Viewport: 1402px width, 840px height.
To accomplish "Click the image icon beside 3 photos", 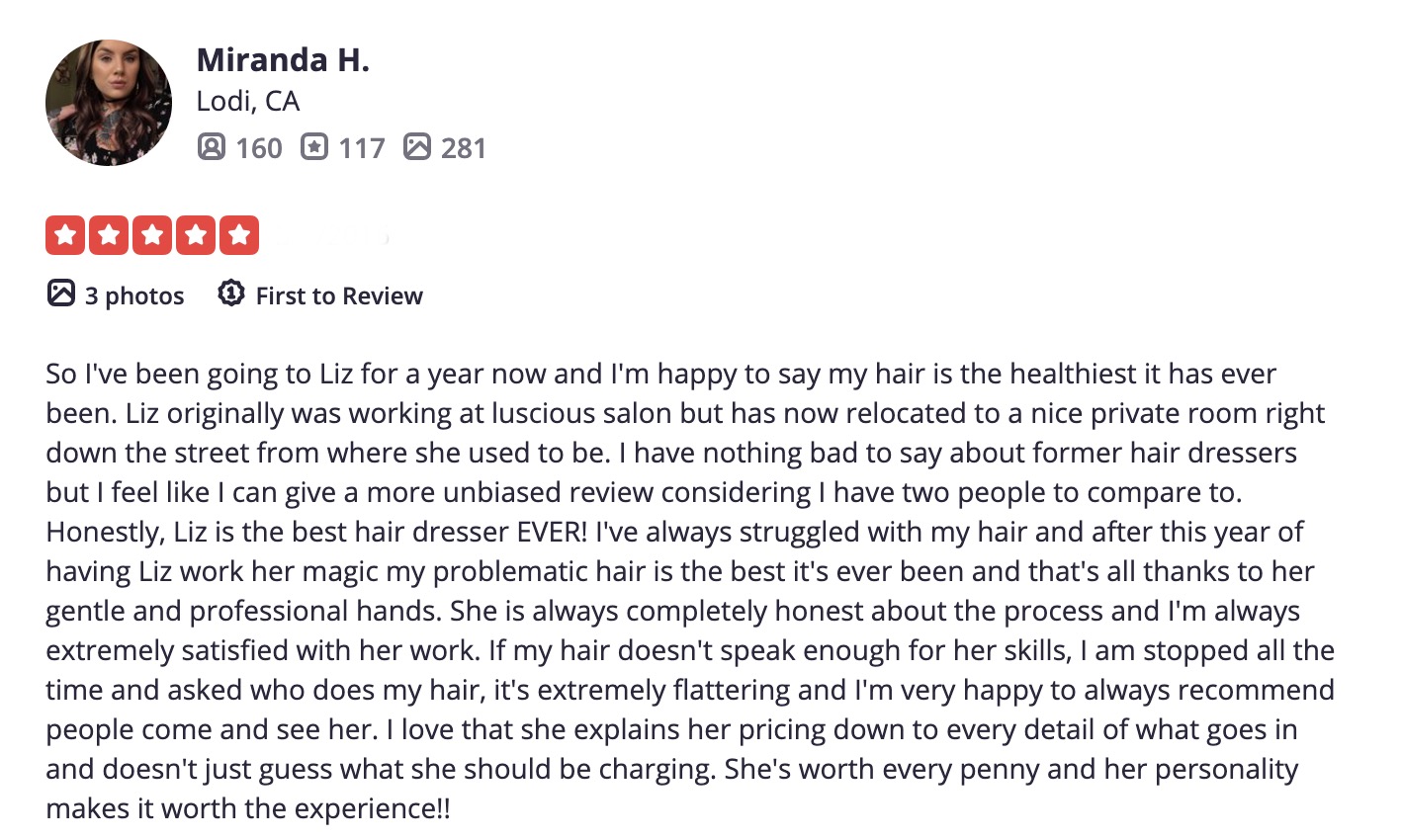I will tap(61, 294).
